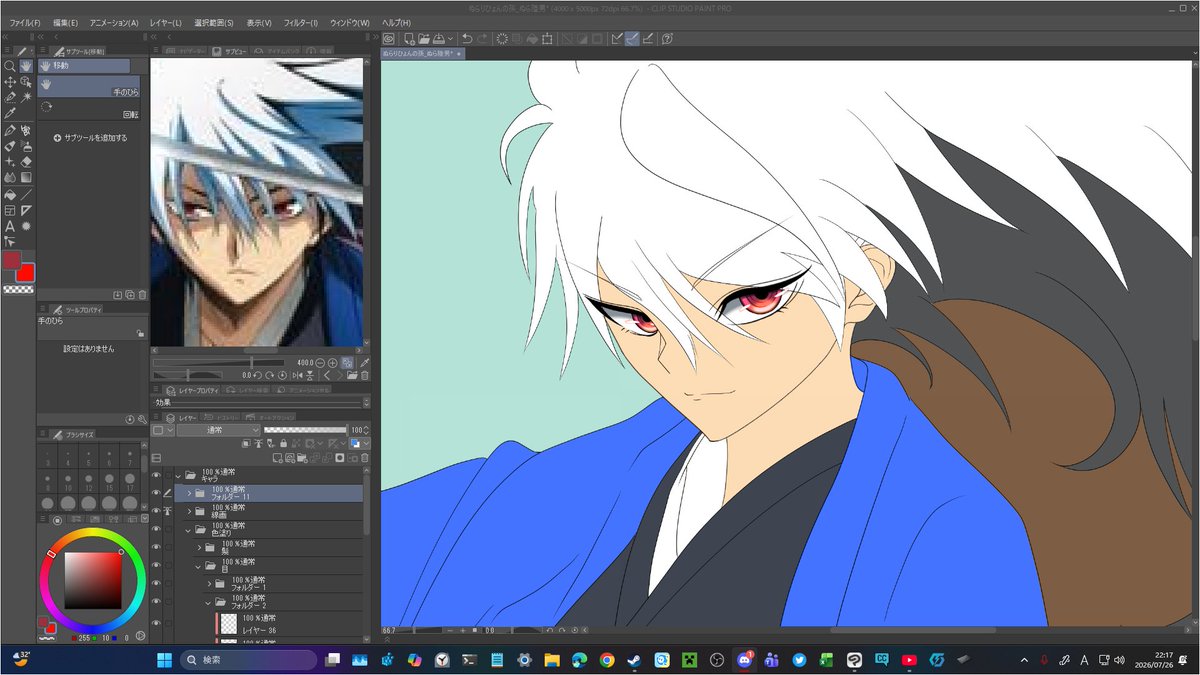Select the Zoom magnifier tool
Viewport: 1200px width, 675px height.
(10, 66)
